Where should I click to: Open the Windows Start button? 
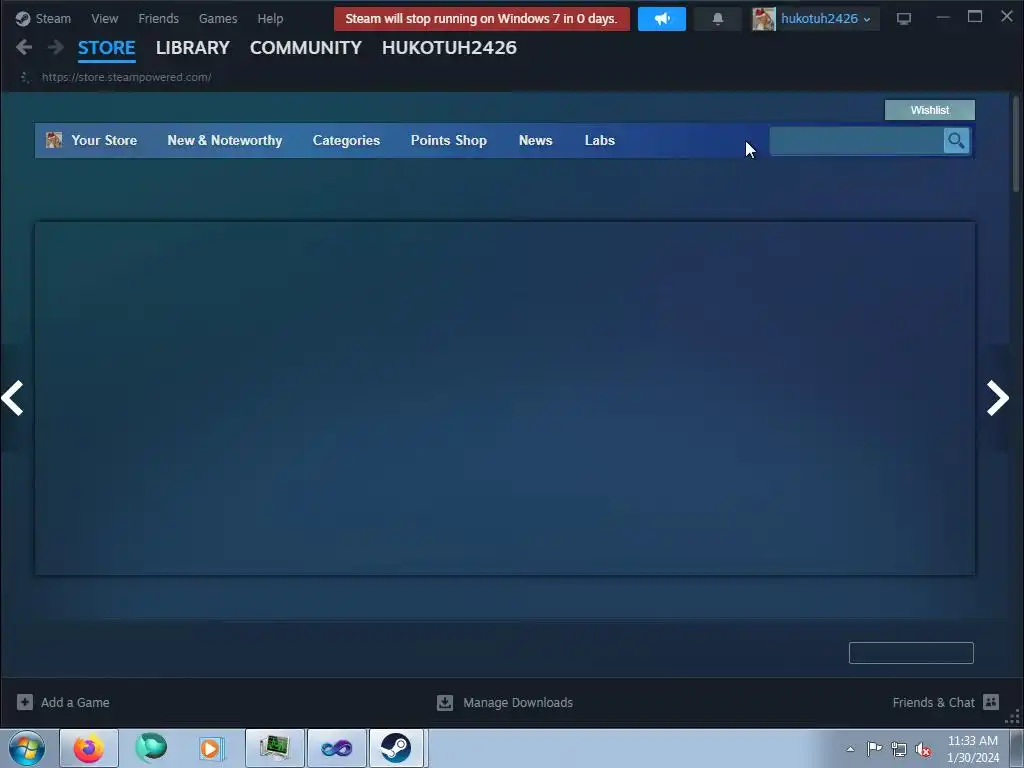click(x=27, y=748)
